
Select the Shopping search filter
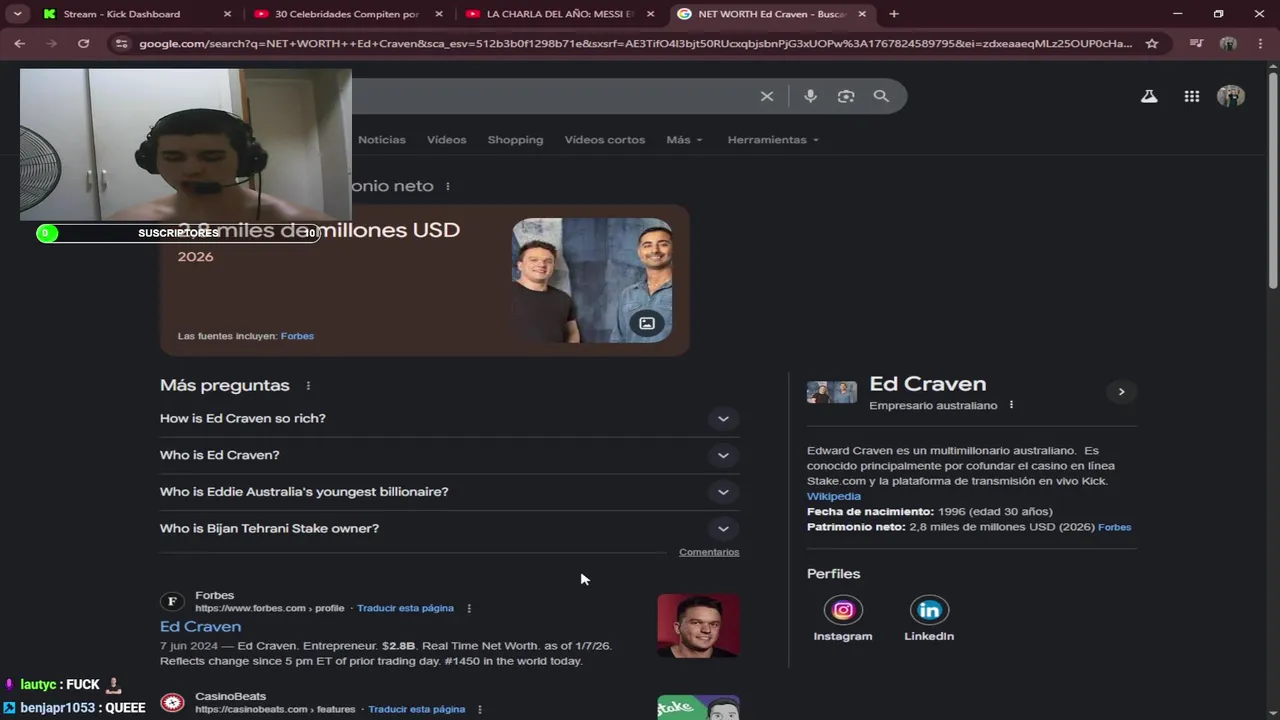pyautogui.click(x=515, y=140)
